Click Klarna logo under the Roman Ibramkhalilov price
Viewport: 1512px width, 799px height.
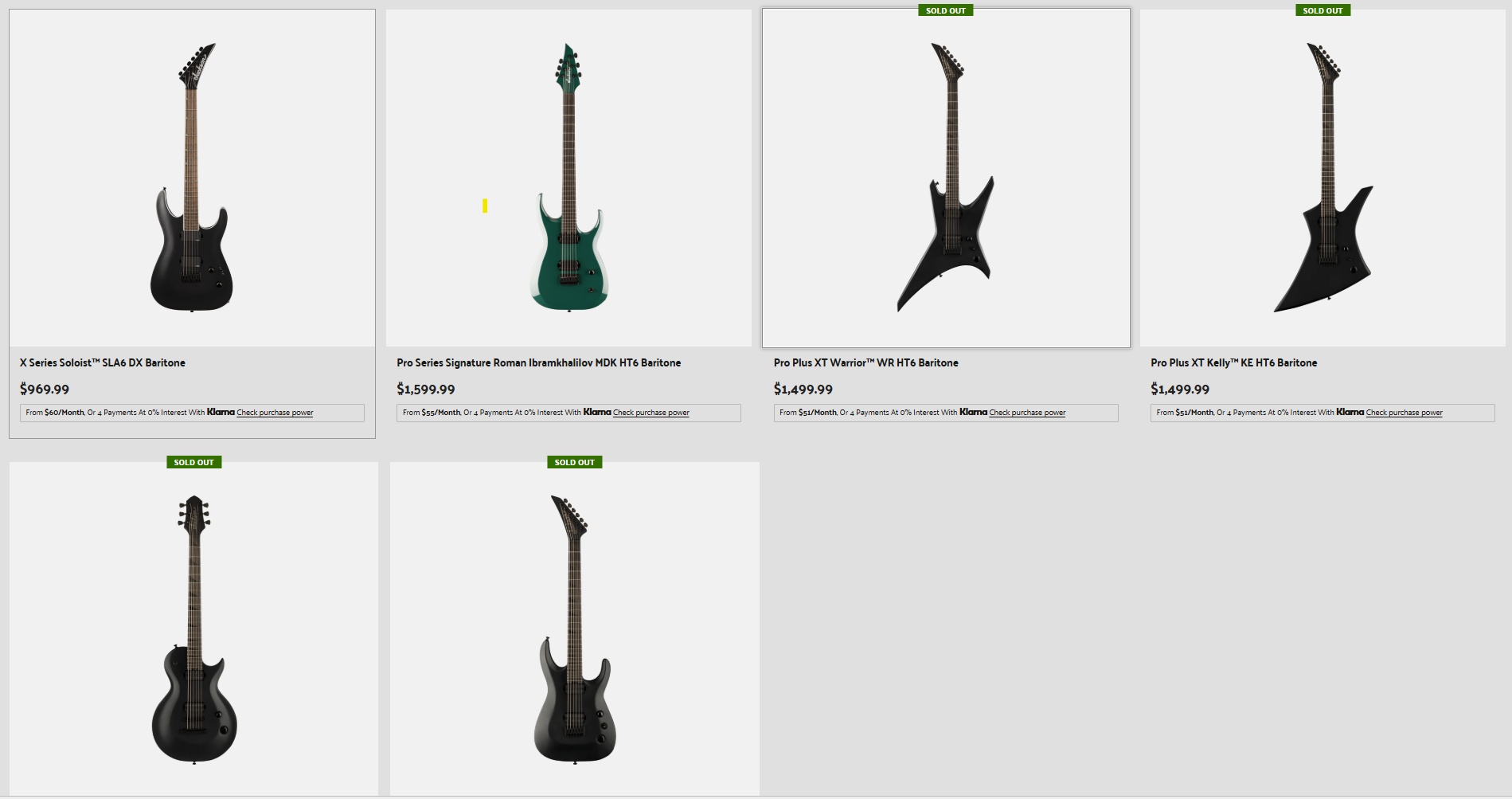tap(597, 412)
